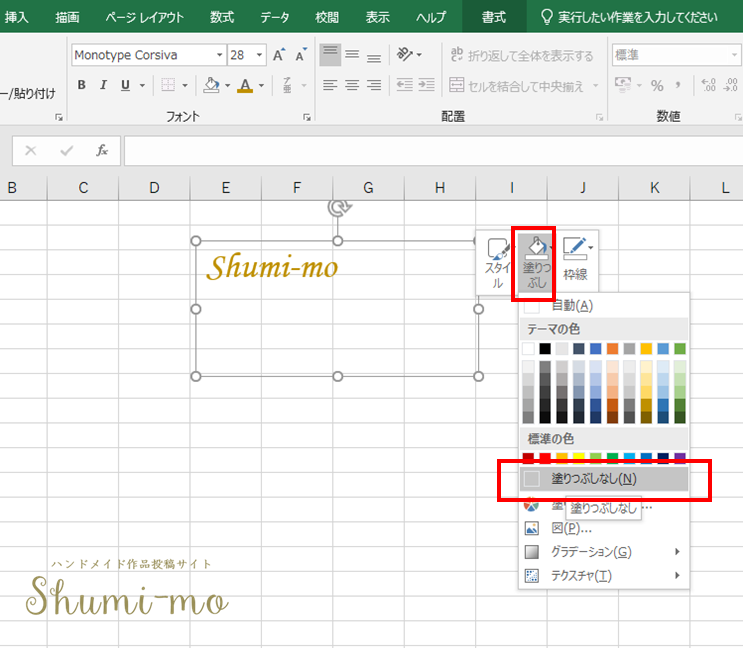This screenshot has width=743, height=648.
Task: Toggle italic formatting
Action: pos(103,85)
